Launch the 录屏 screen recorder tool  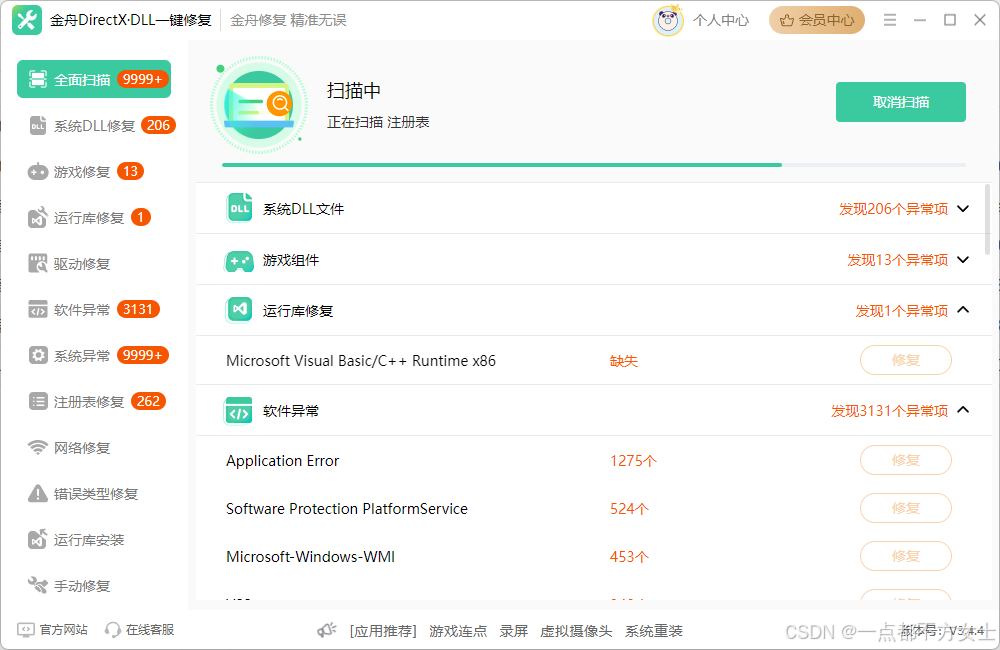tap(513, 631)
